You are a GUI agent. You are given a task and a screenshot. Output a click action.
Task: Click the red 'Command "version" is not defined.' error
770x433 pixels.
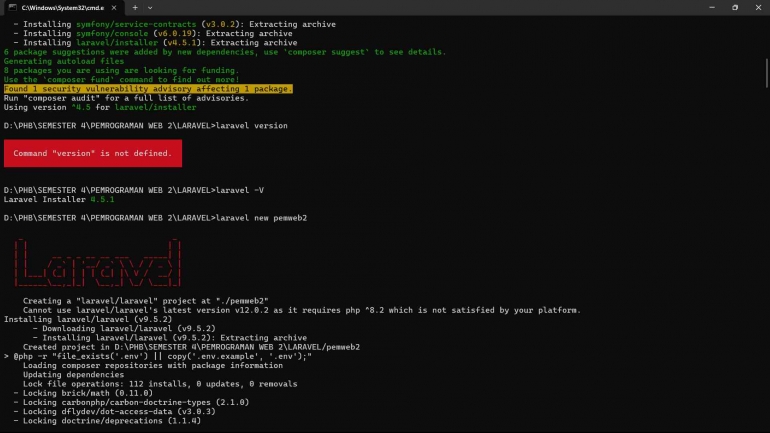(x=93, y=153)
